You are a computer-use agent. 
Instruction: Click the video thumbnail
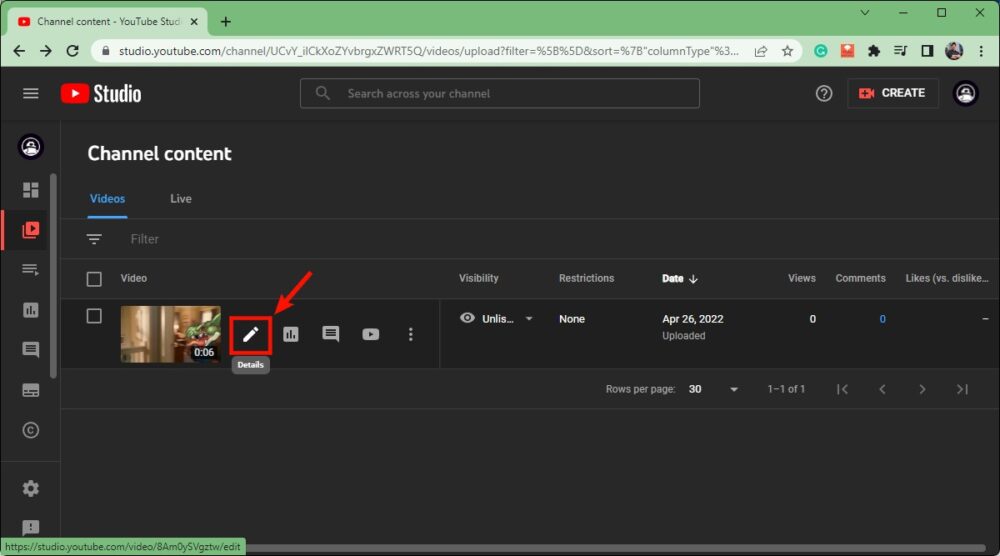(x=170, y=334)
